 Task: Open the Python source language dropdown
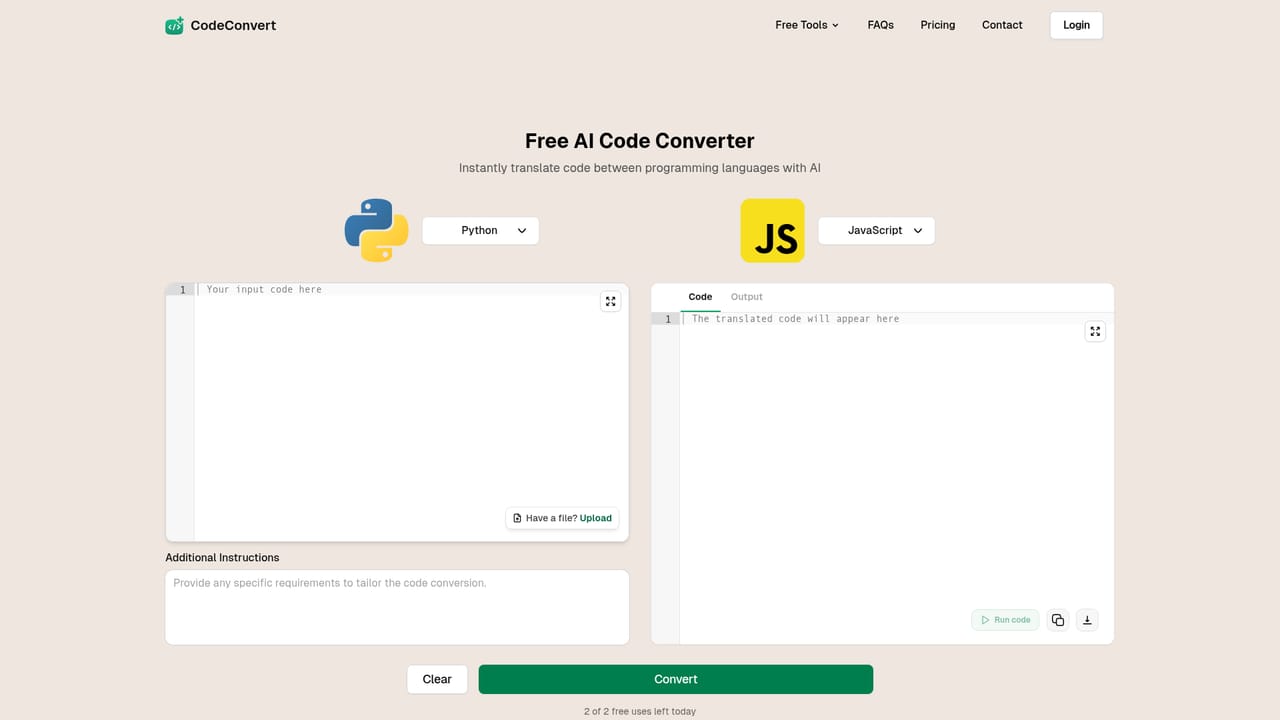[480, 230]
